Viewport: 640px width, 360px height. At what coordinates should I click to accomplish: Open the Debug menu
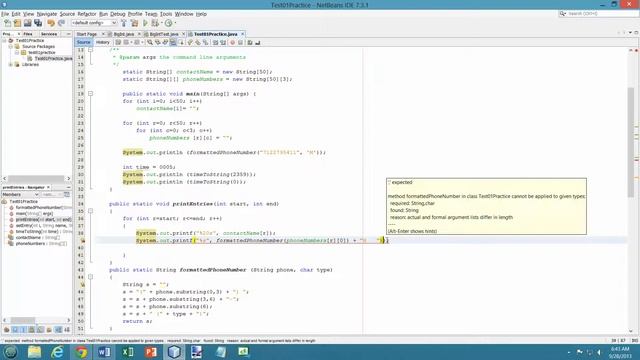[x=118, y=14]
